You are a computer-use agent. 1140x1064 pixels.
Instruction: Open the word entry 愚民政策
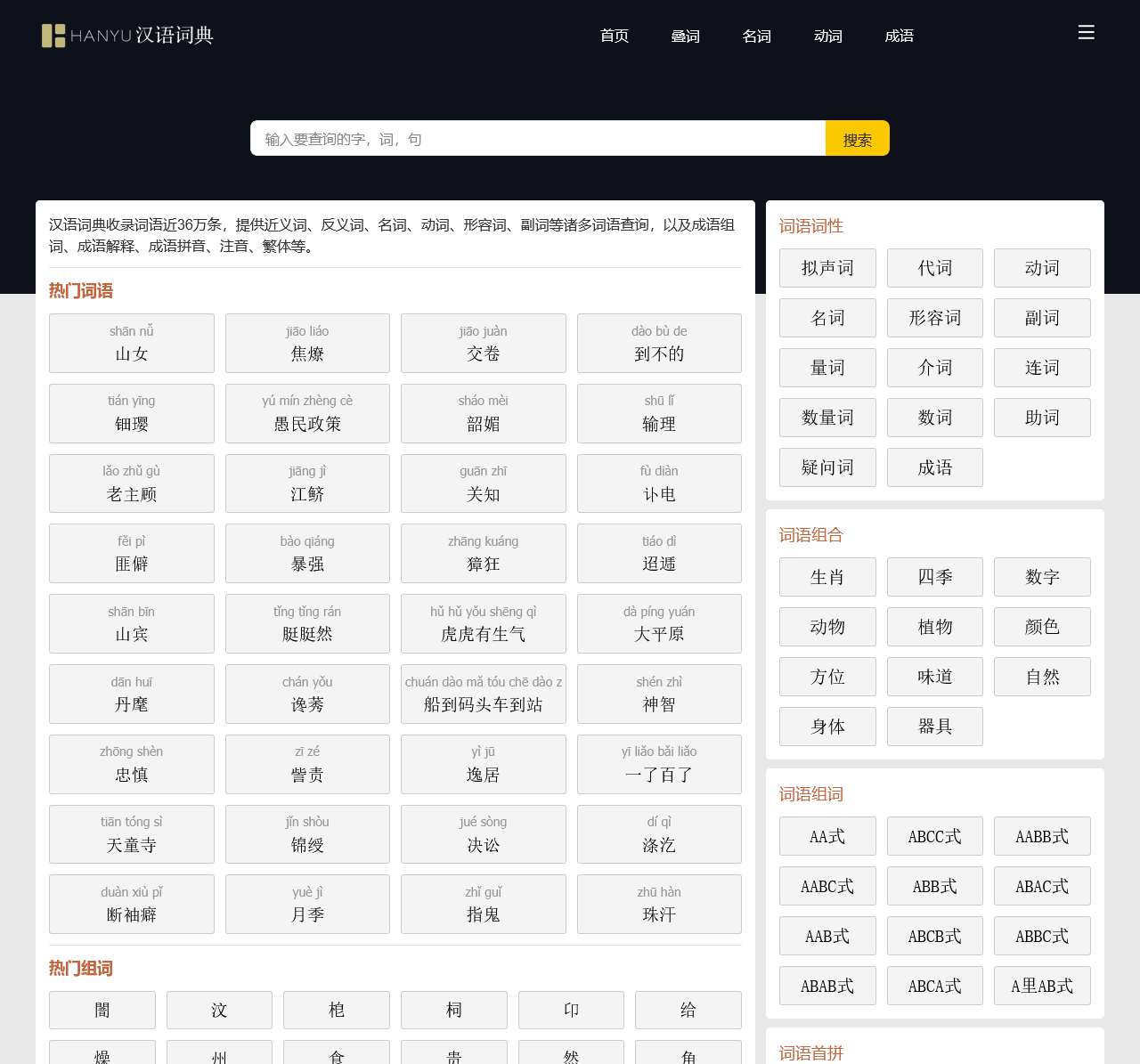(x=307, y=414)
